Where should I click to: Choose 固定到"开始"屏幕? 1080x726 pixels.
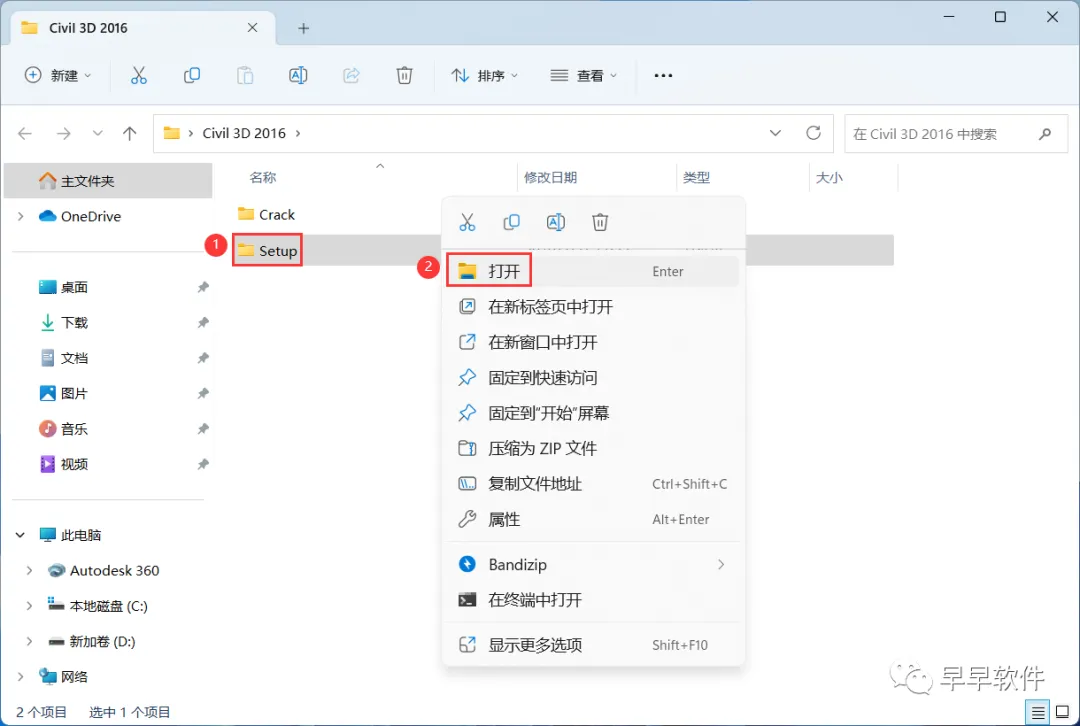pos(593,413)
